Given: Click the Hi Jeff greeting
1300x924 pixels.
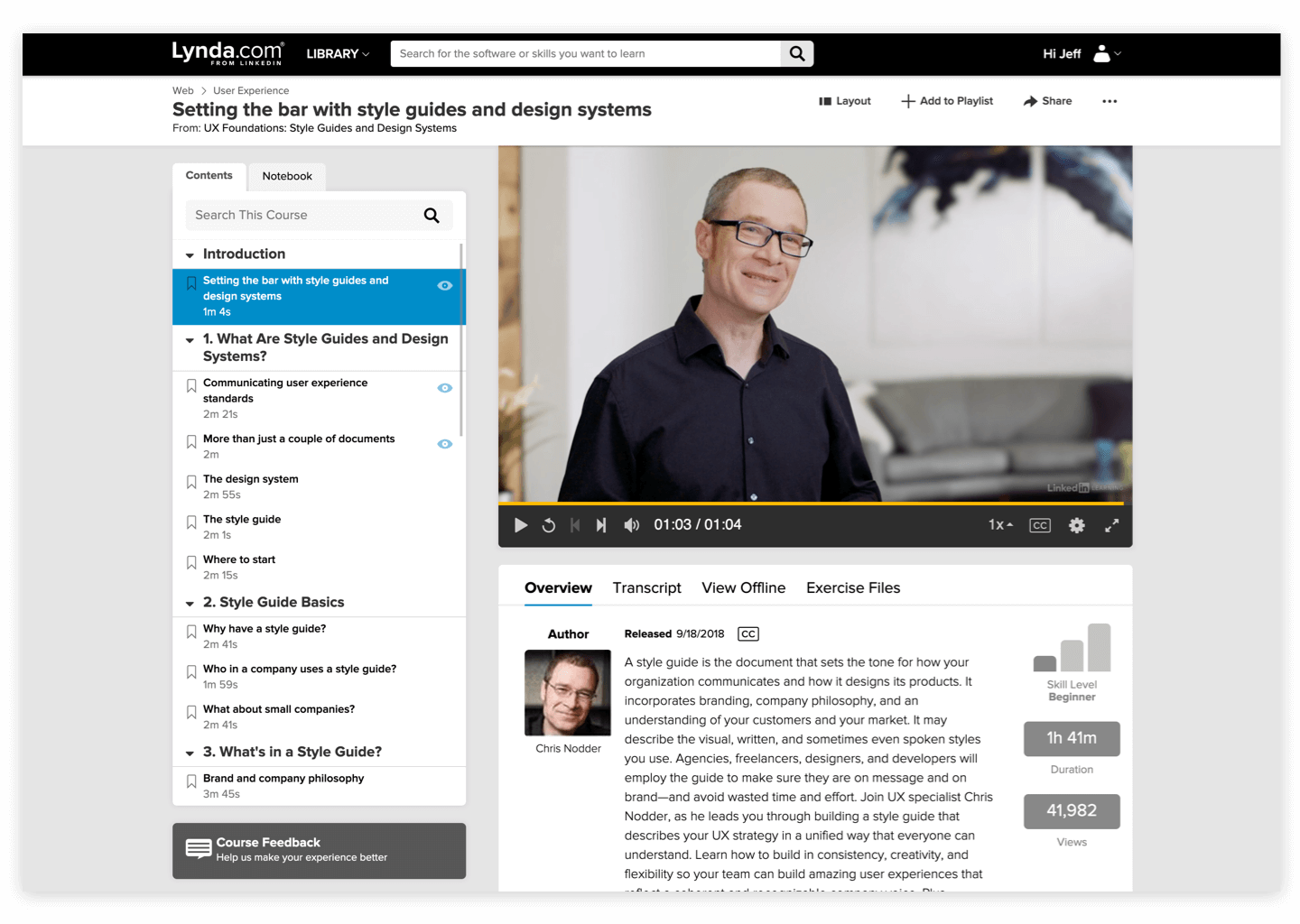Looking at the screenshot, I should point(1062,54).
